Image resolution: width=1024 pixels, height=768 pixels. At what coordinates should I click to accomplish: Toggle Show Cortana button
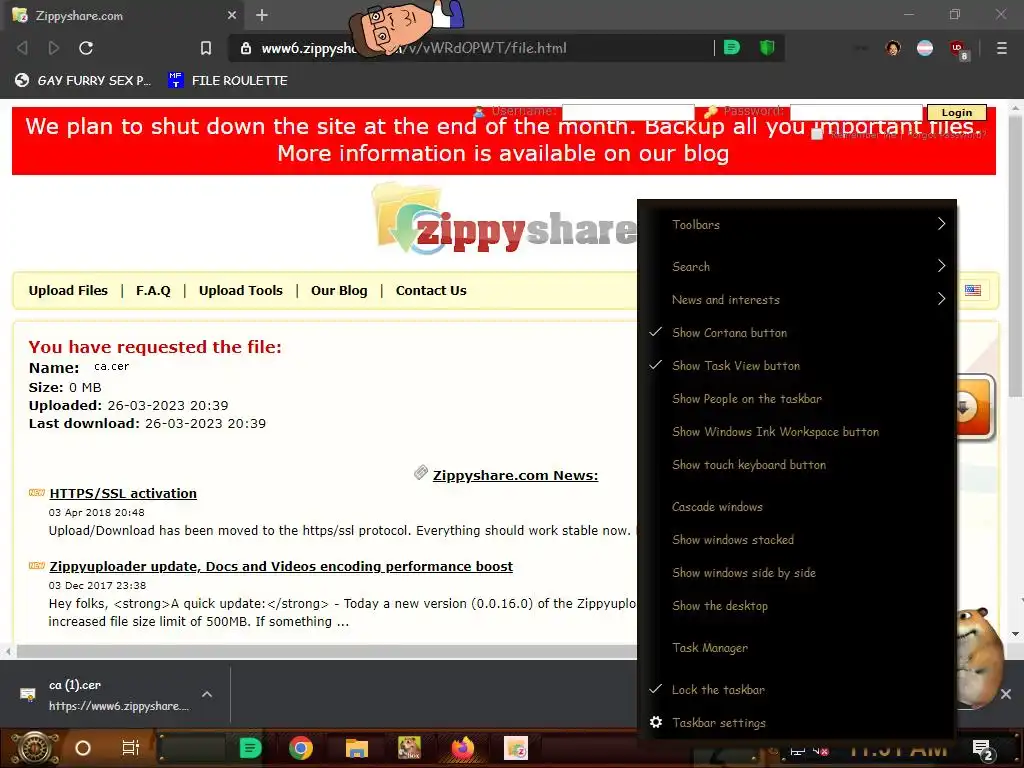point(797,332)
